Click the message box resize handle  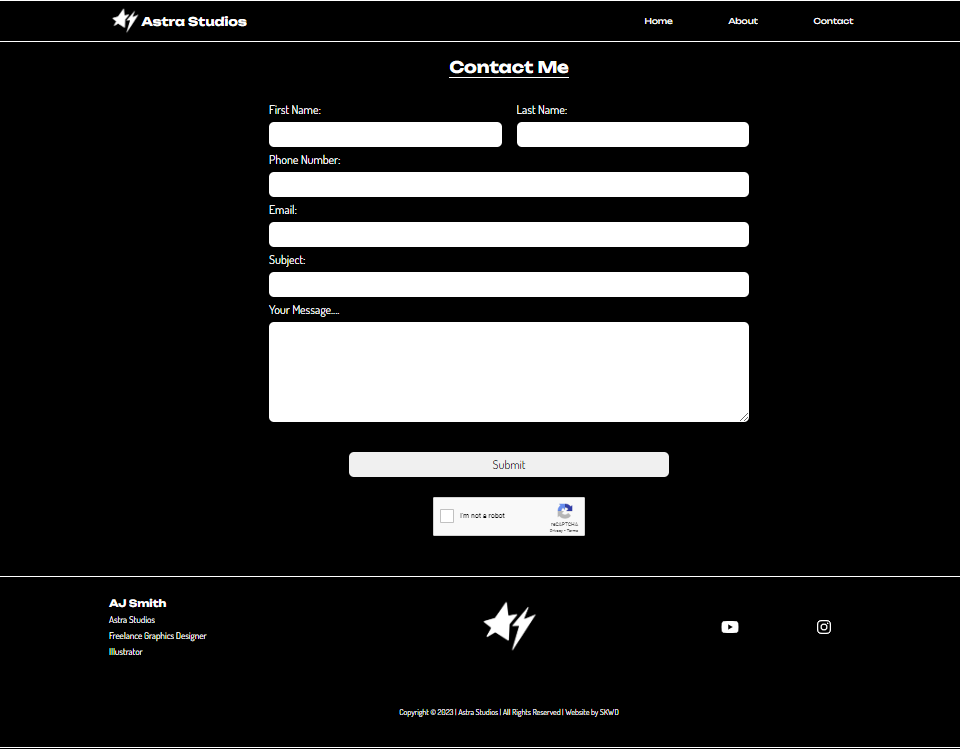click(x=744, y=417)
